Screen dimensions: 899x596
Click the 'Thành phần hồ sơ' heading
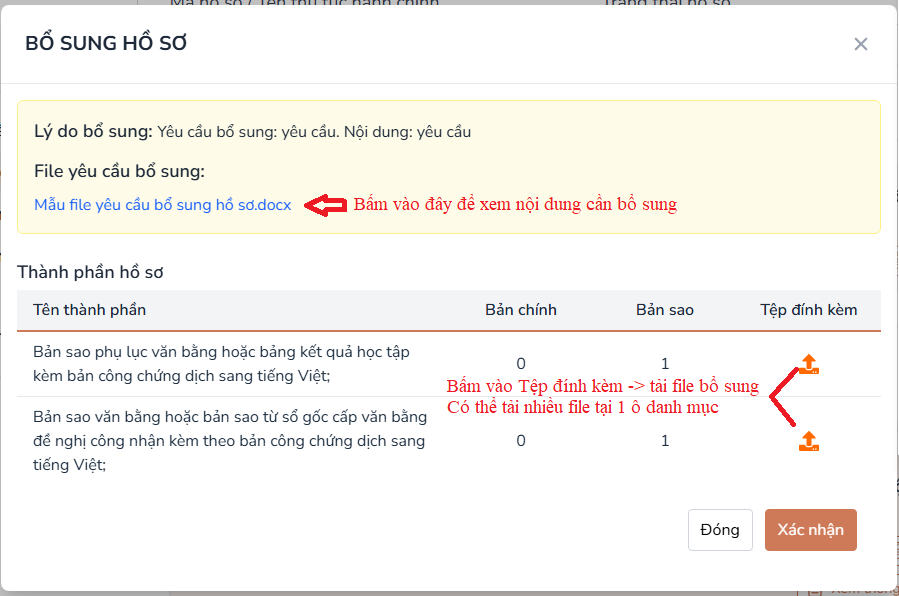coord(90,272)
